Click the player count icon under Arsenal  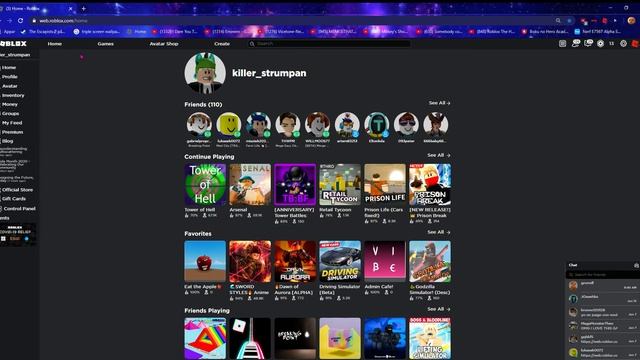249,216
